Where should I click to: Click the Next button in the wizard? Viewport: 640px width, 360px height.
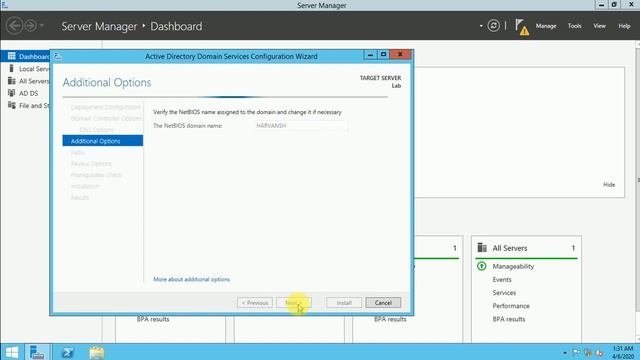click(x=293, y=303)
